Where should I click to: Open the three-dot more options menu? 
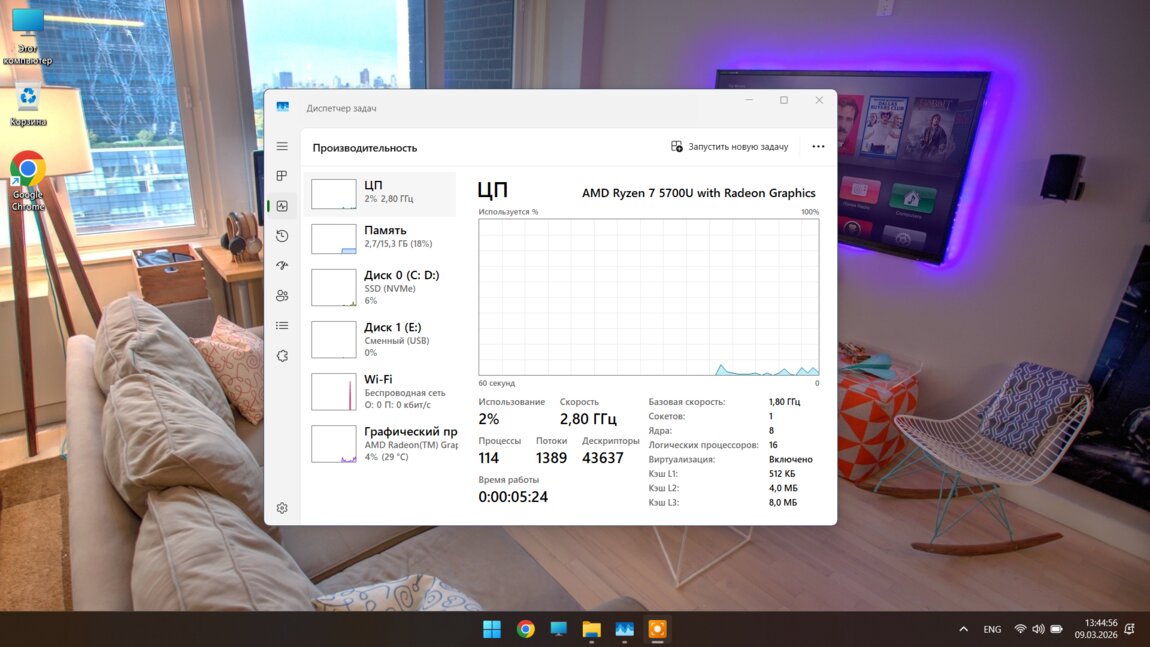click(818, 147)
